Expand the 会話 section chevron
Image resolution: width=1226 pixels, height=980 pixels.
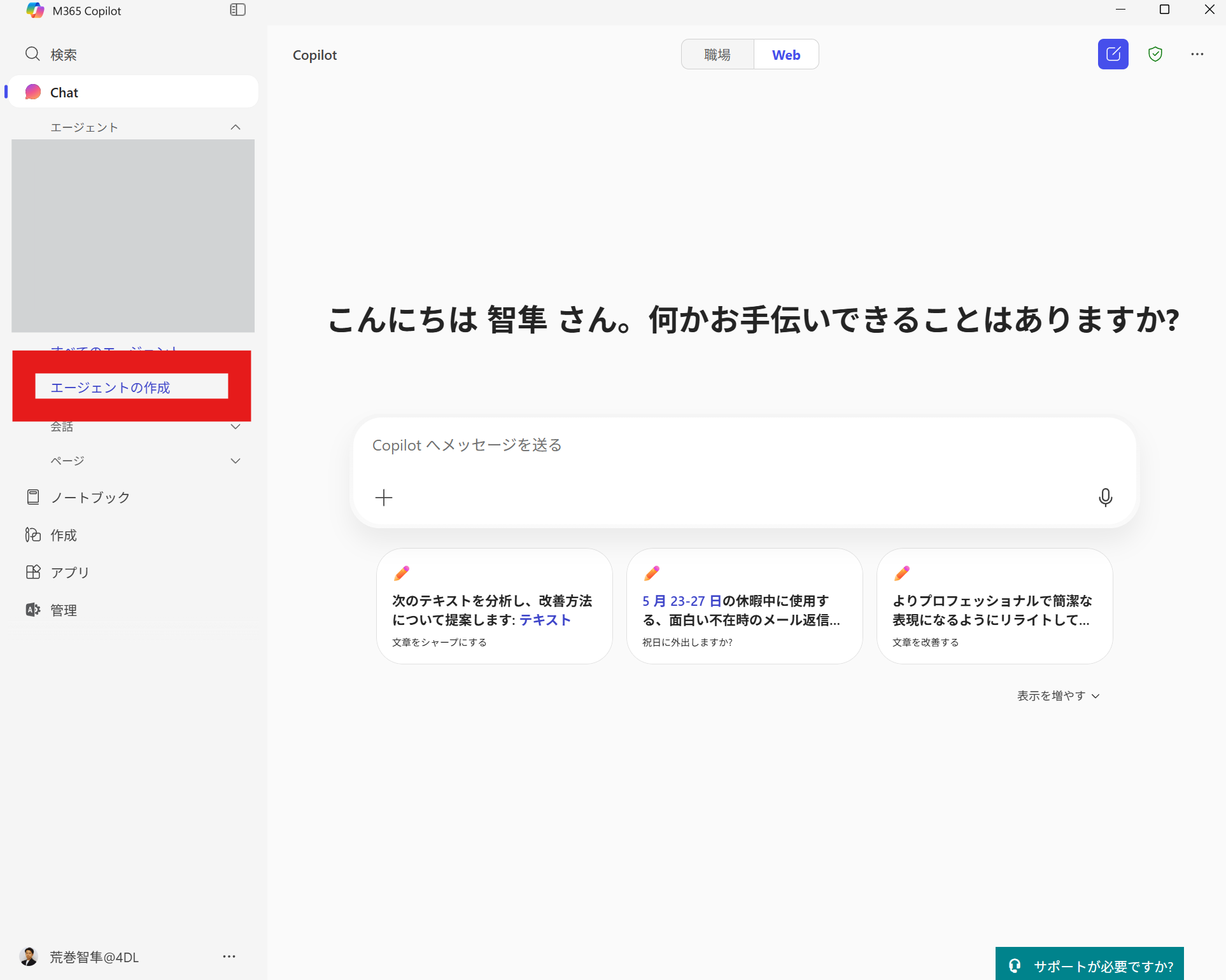236,426
